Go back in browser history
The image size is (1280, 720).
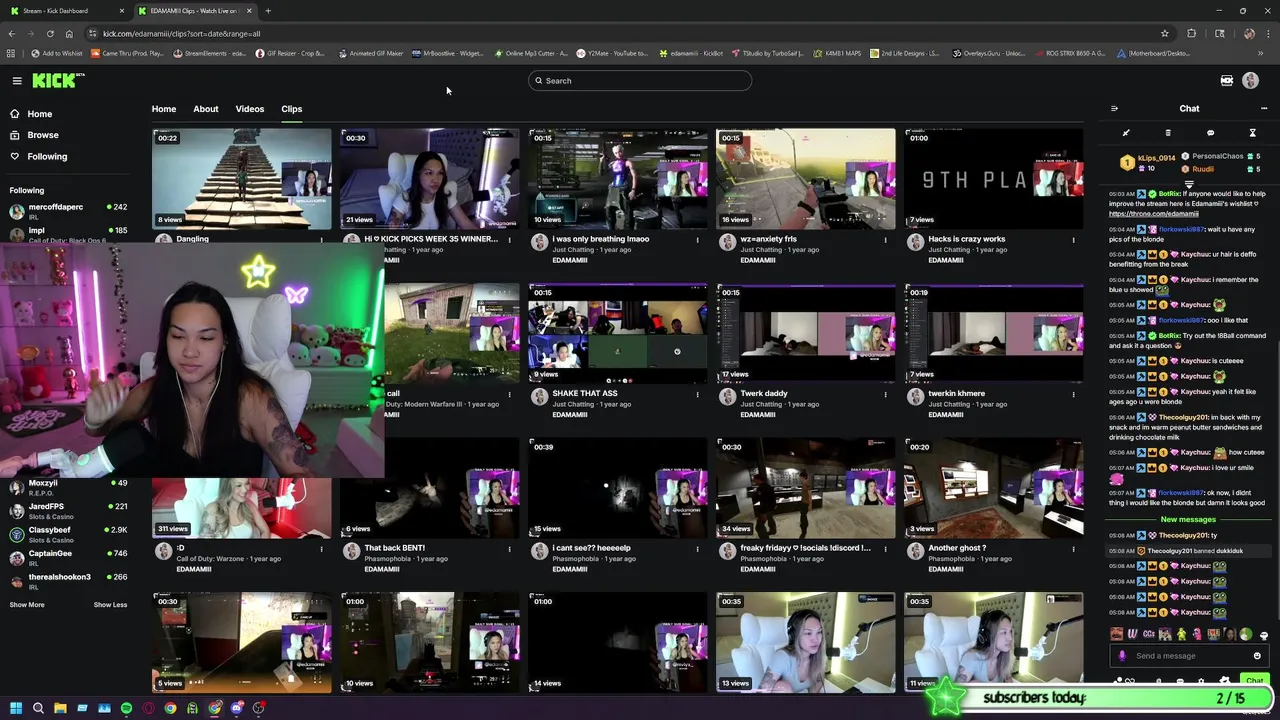(x=13, y=33)
